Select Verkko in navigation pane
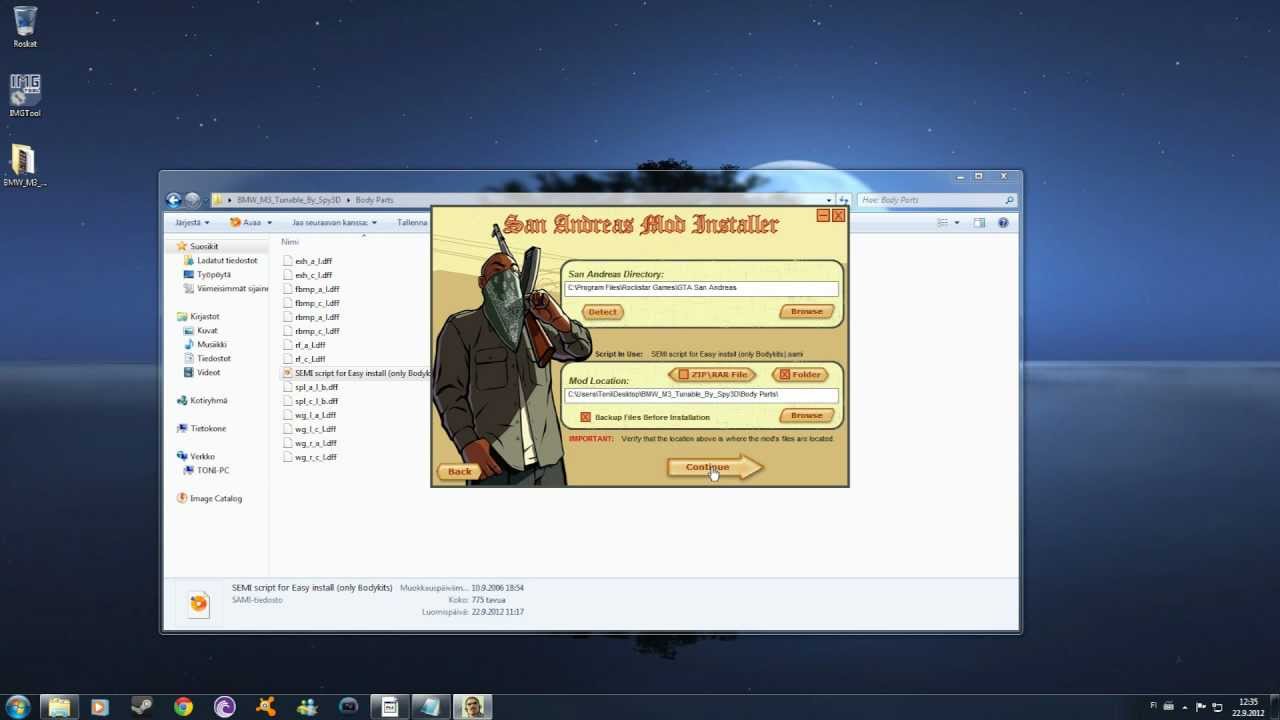The width and height of the screenshot is (1280, 720). point(202,457)
